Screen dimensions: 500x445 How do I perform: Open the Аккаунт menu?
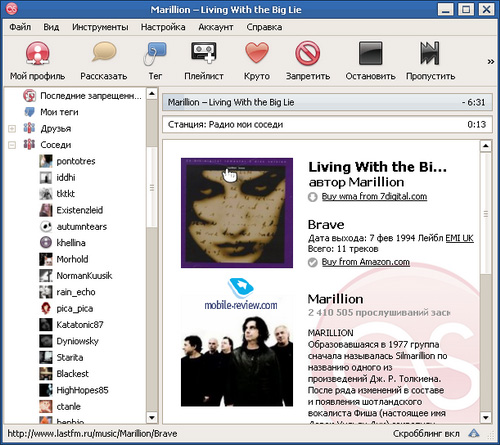click(216, 27)
